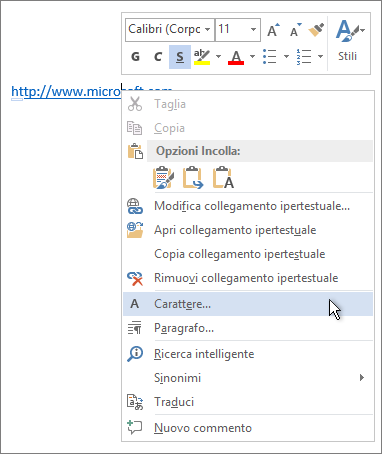The height and width of the screenshot is (454, 382).
Task: Click the Shrink Font icon
Action: click(295, 30)
